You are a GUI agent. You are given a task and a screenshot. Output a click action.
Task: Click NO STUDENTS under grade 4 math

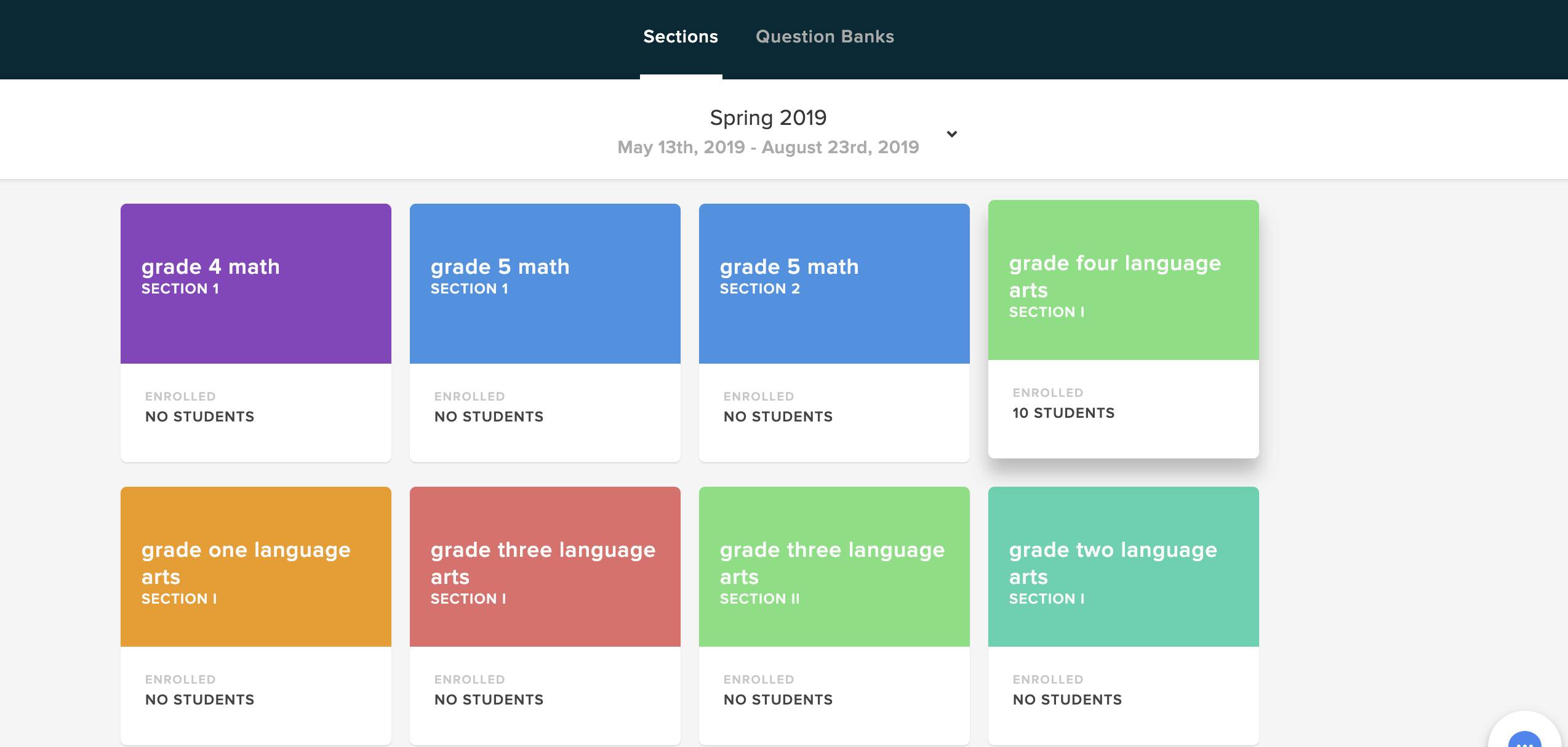[199, 417]
